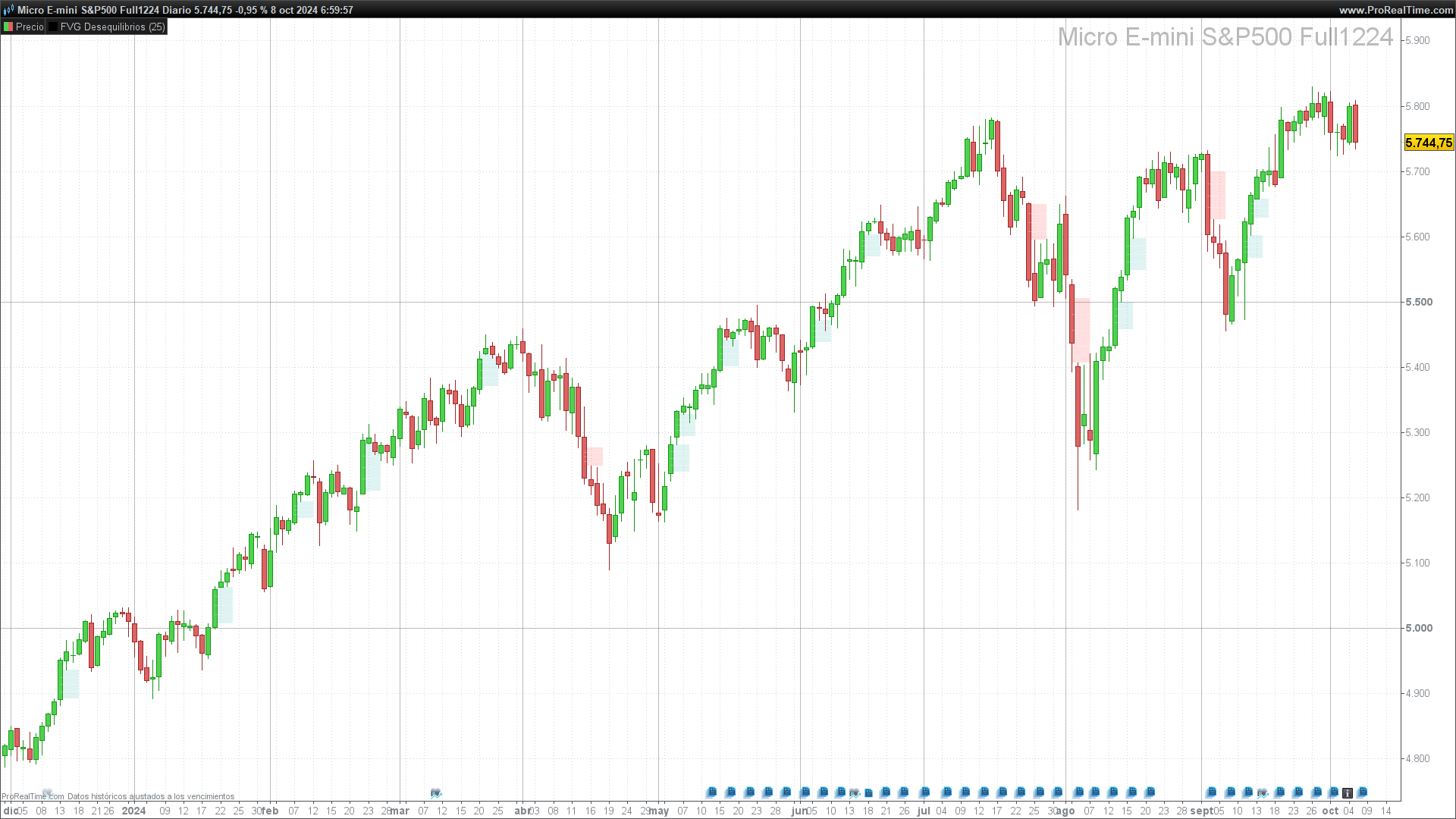Click the 5.500 level on price axis

point(1418,302)
